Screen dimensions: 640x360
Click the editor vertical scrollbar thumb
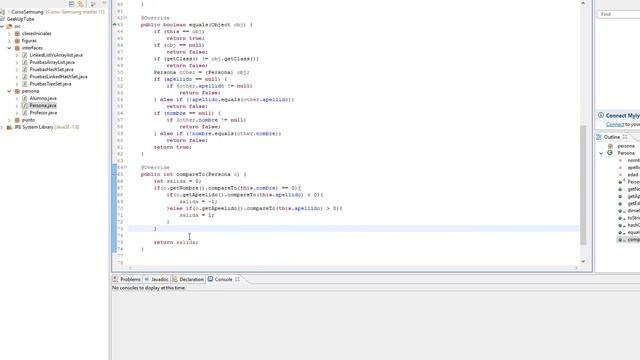pos(583,184)
